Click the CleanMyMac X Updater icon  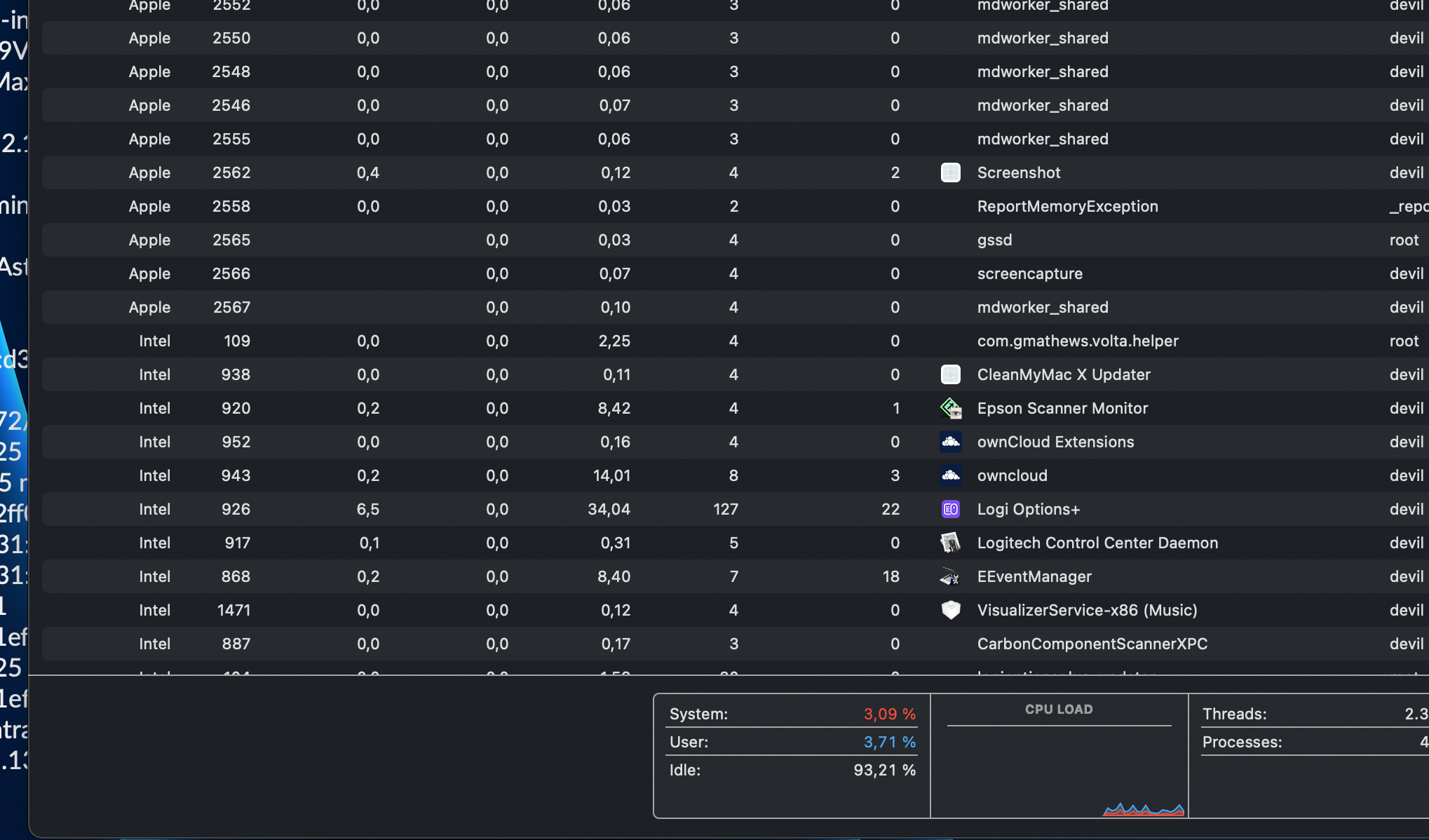click(x=950, y=374)
